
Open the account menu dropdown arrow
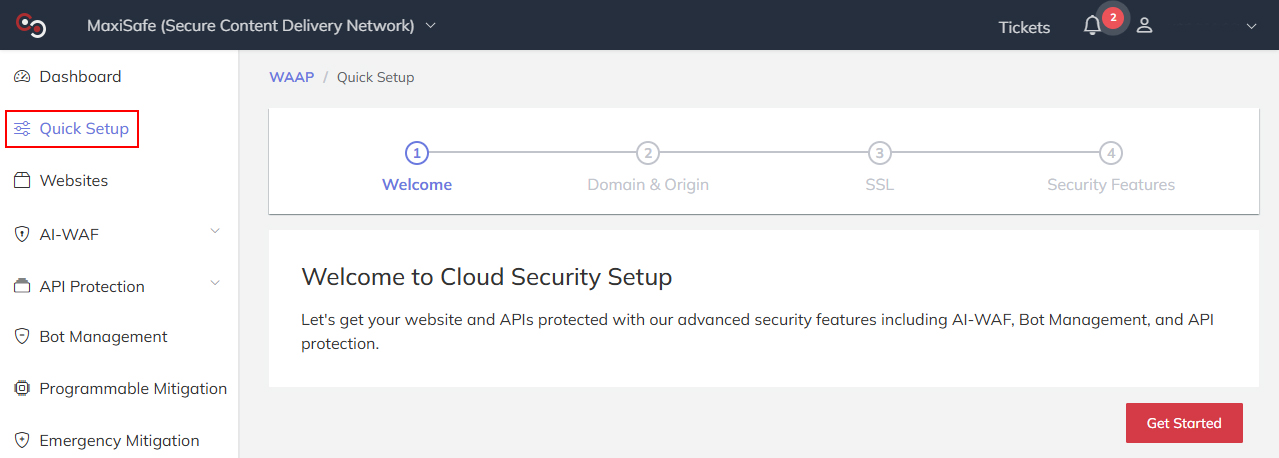[x=1251, y=27]
